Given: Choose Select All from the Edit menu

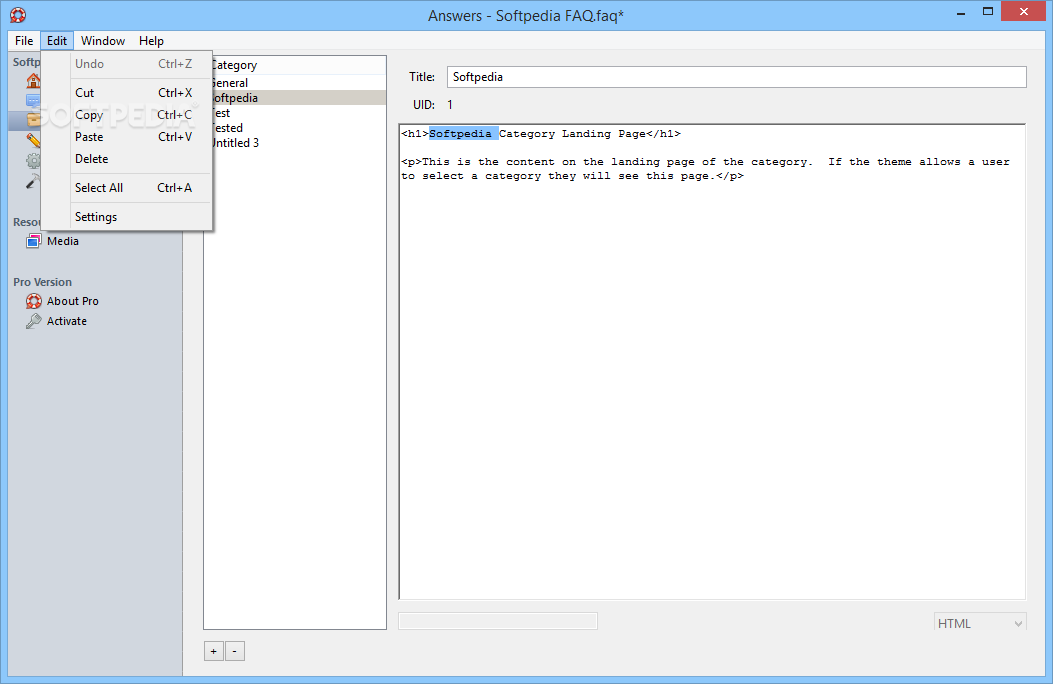Looking at the screenshot, I should pos(127,188).
